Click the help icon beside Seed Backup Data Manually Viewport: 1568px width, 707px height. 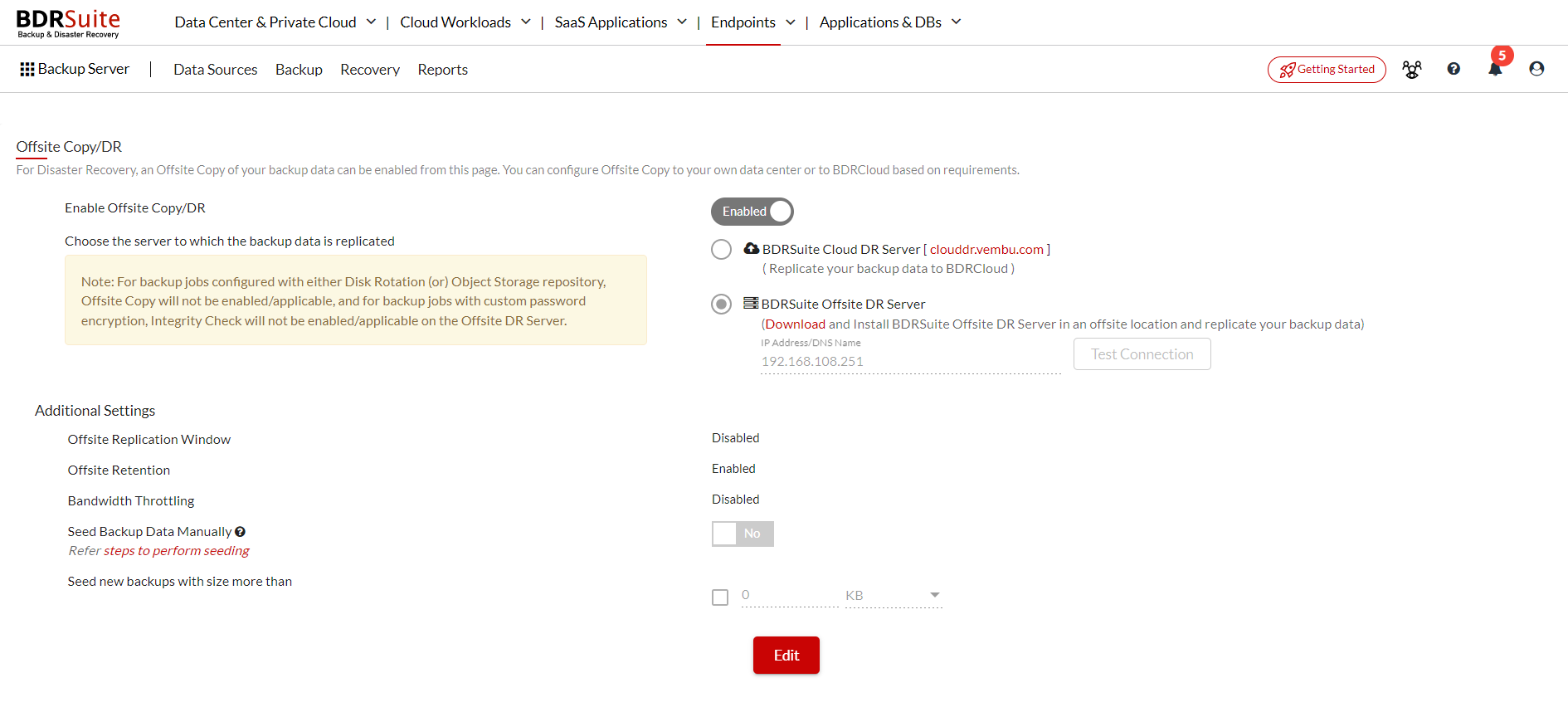pos(240,532)
